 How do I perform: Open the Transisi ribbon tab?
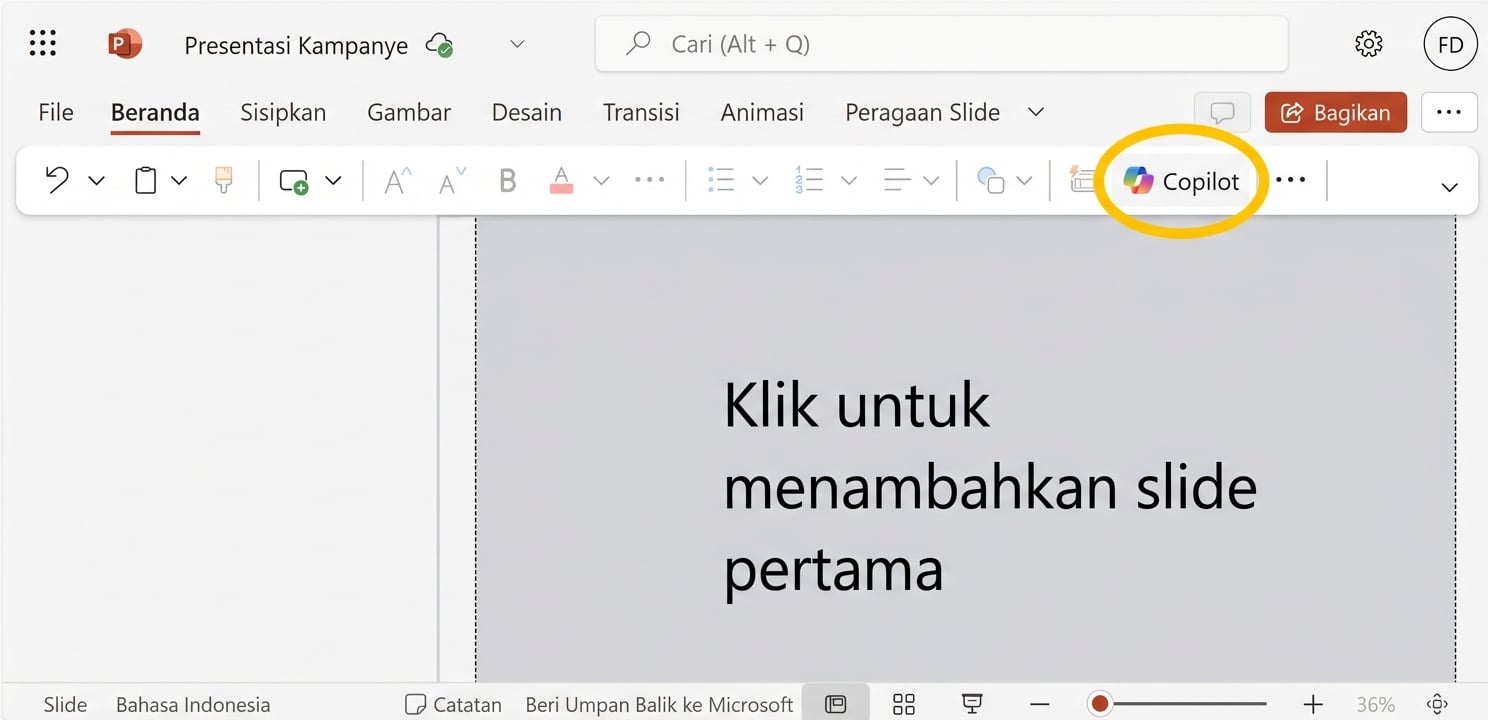(x=641, y=112)
